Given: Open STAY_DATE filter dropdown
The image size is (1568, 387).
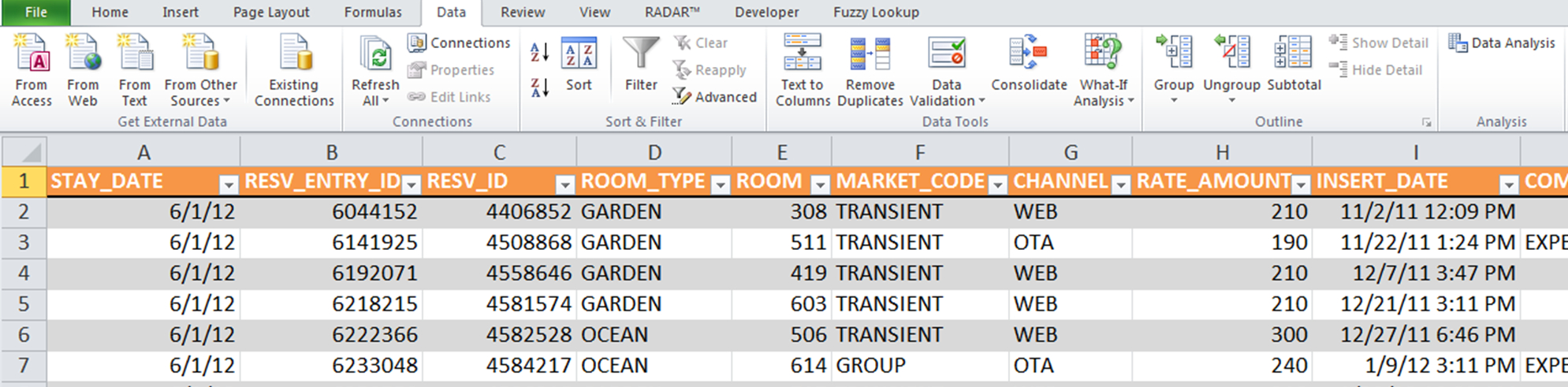Looking at the screenshot, I should (x=228, y=184).
